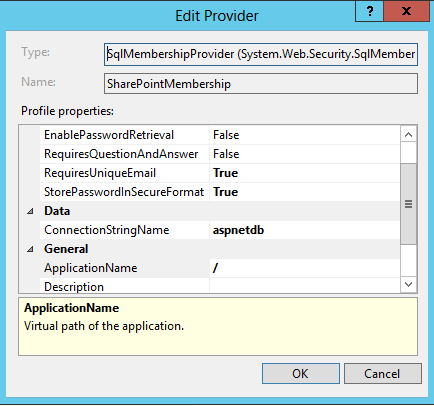434x406 pixels.
Task: Click the properties list scrollbar thumb
Action: coord(408,204)
